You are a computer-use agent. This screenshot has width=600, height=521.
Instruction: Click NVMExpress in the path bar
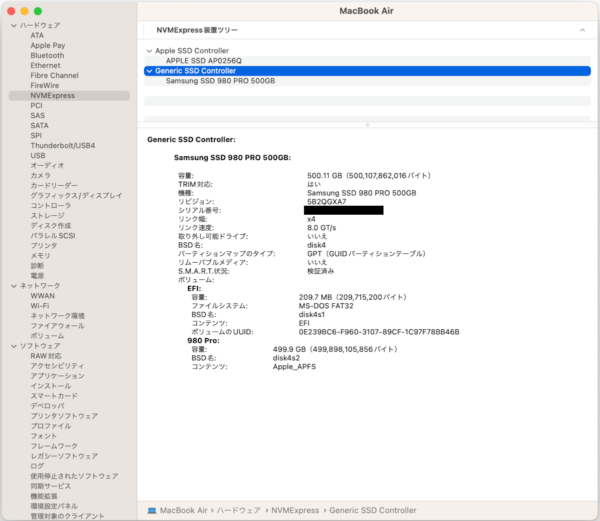click(x=295, y=511)
